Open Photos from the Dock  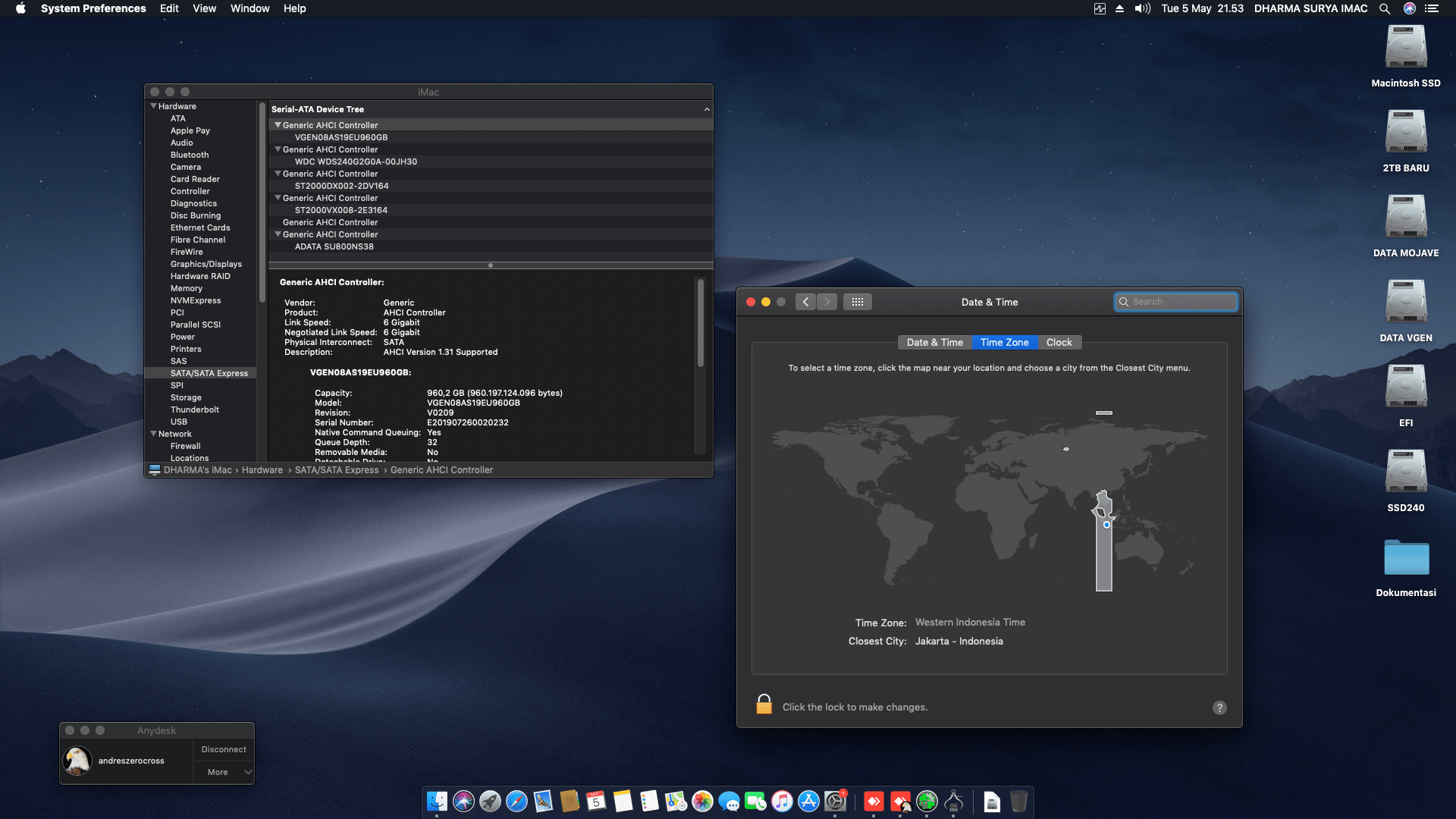point(702,801)
